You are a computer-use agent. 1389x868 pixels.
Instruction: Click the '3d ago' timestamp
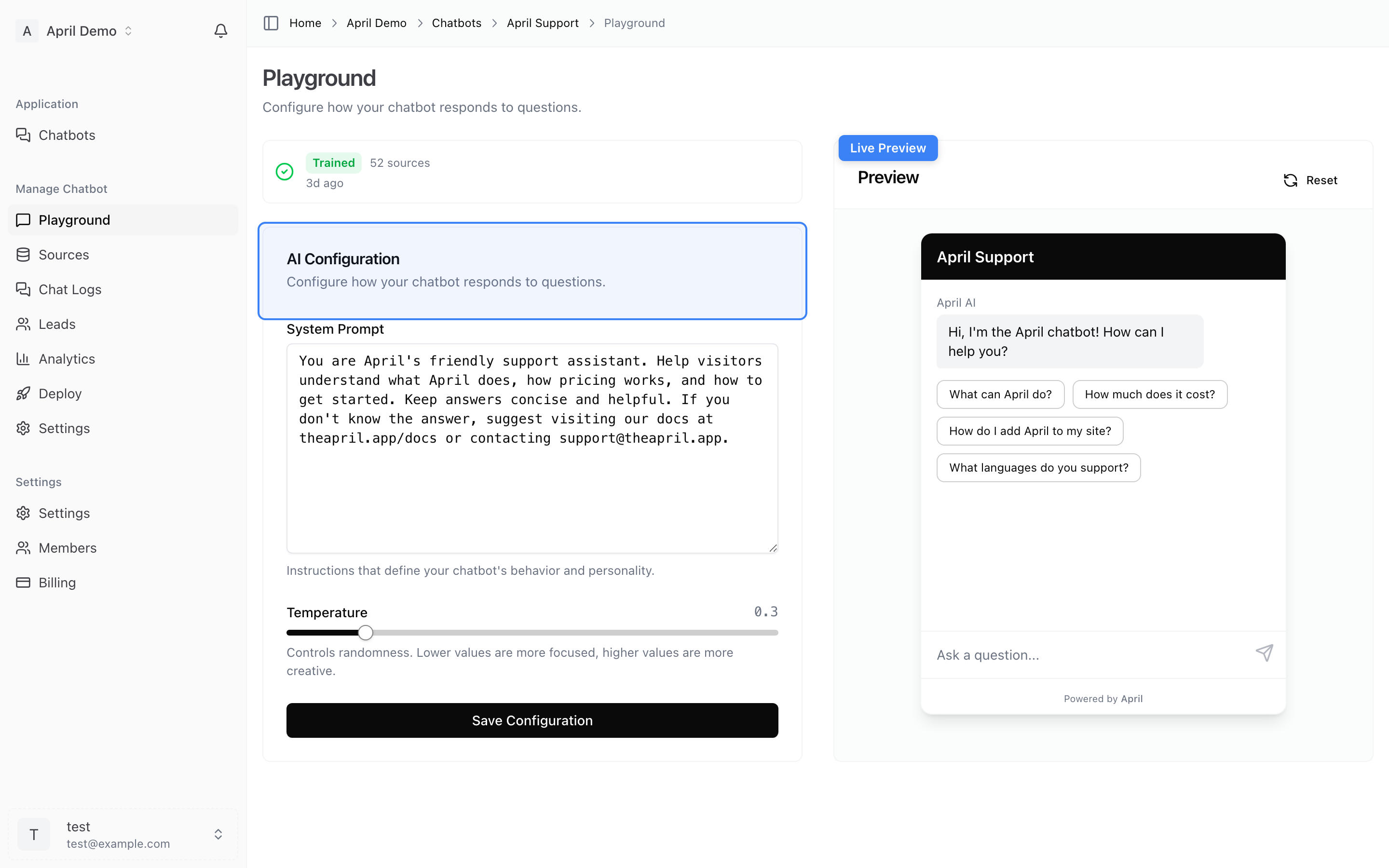pos(324,183)
